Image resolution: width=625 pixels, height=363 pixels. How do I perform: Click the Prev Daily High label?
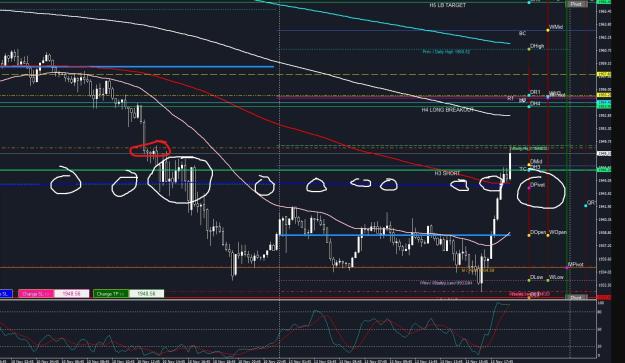point(446,52)
